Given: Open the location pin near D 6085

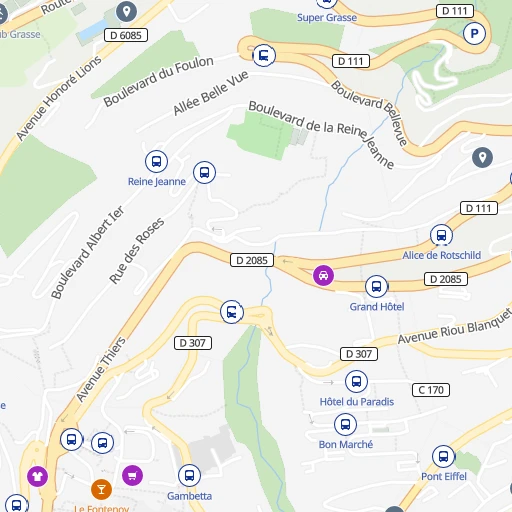Looking at the screenshot, I should point(126,12).
